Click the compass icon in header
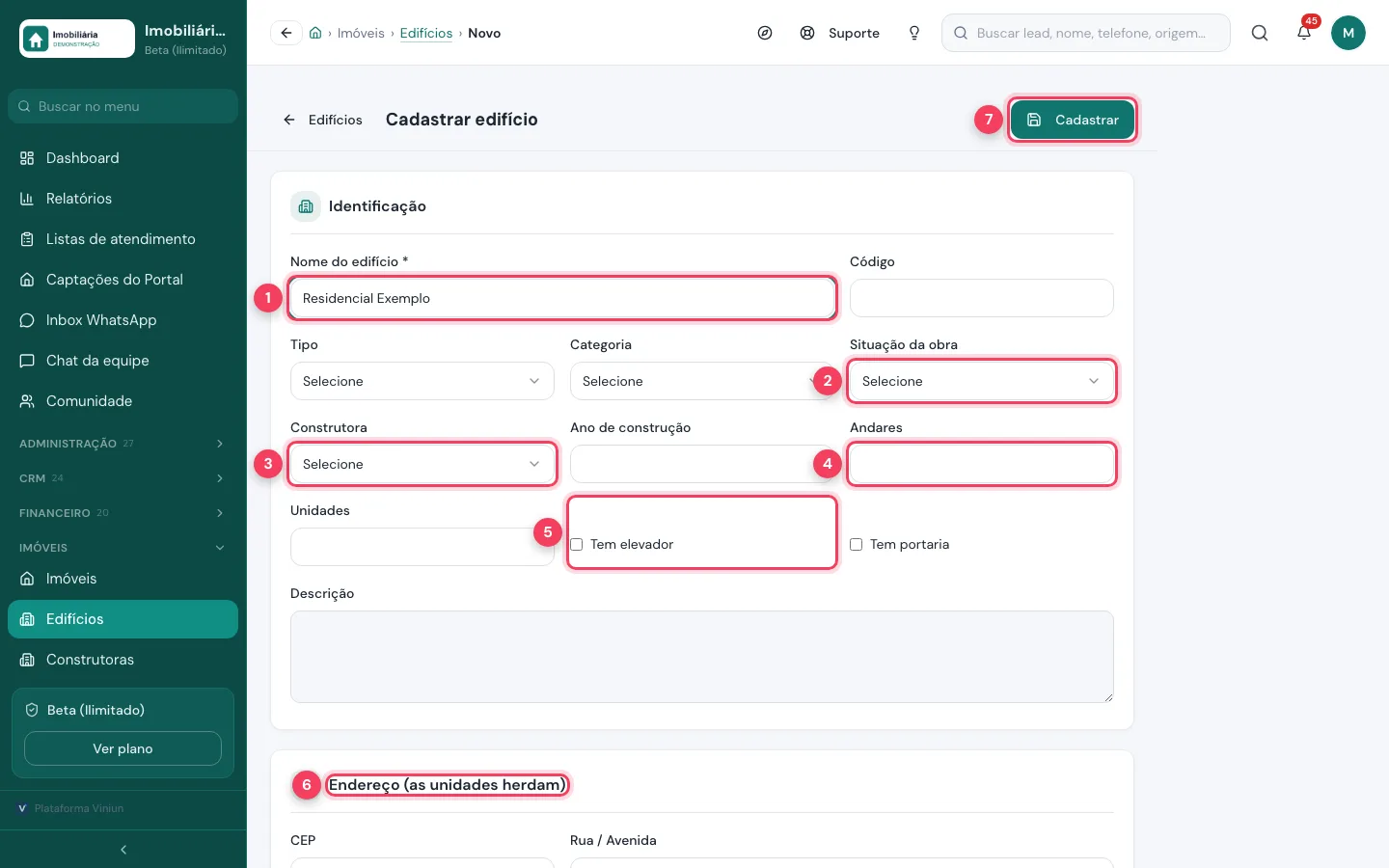Screen dimensions: 1389x868 coord(765,33)
